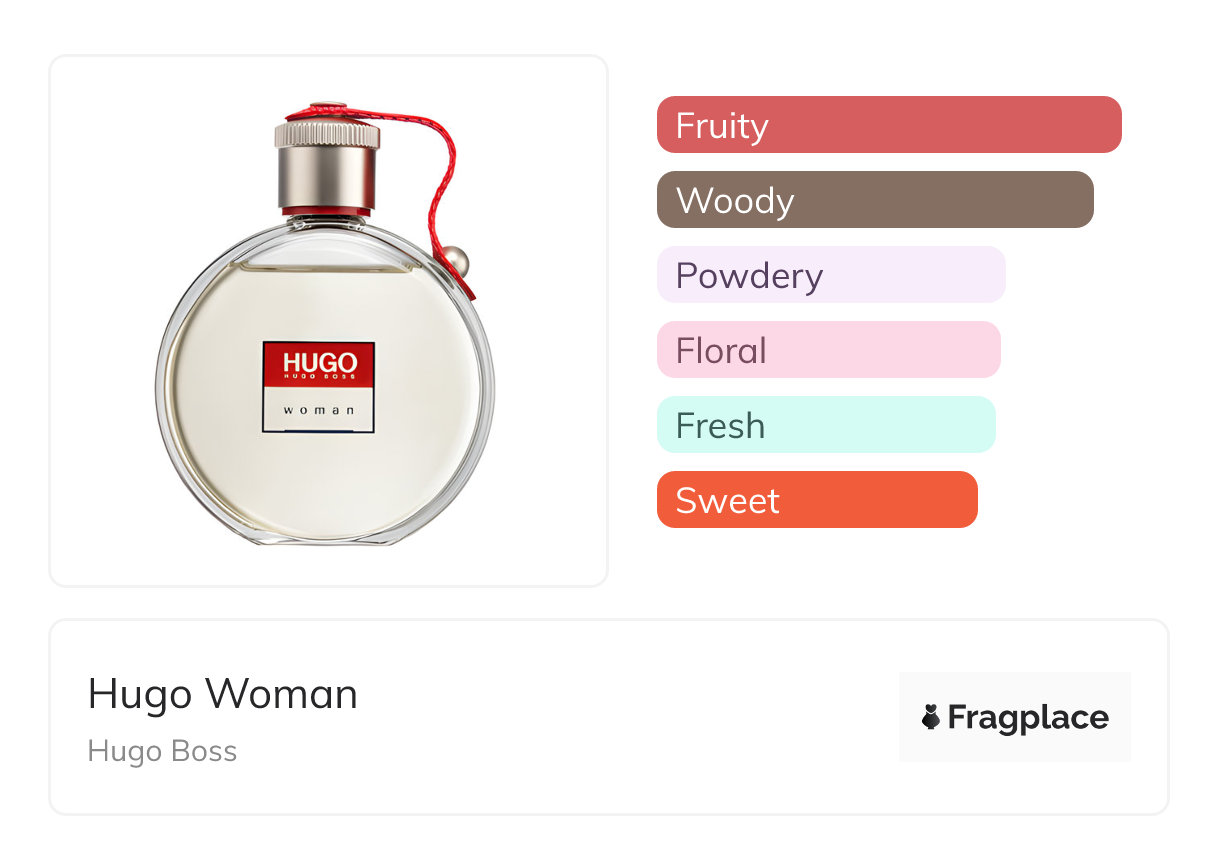Screen dimensions: 1218x864
Task: Click the silver bottle cap
Action: click(x=327, y=165)
